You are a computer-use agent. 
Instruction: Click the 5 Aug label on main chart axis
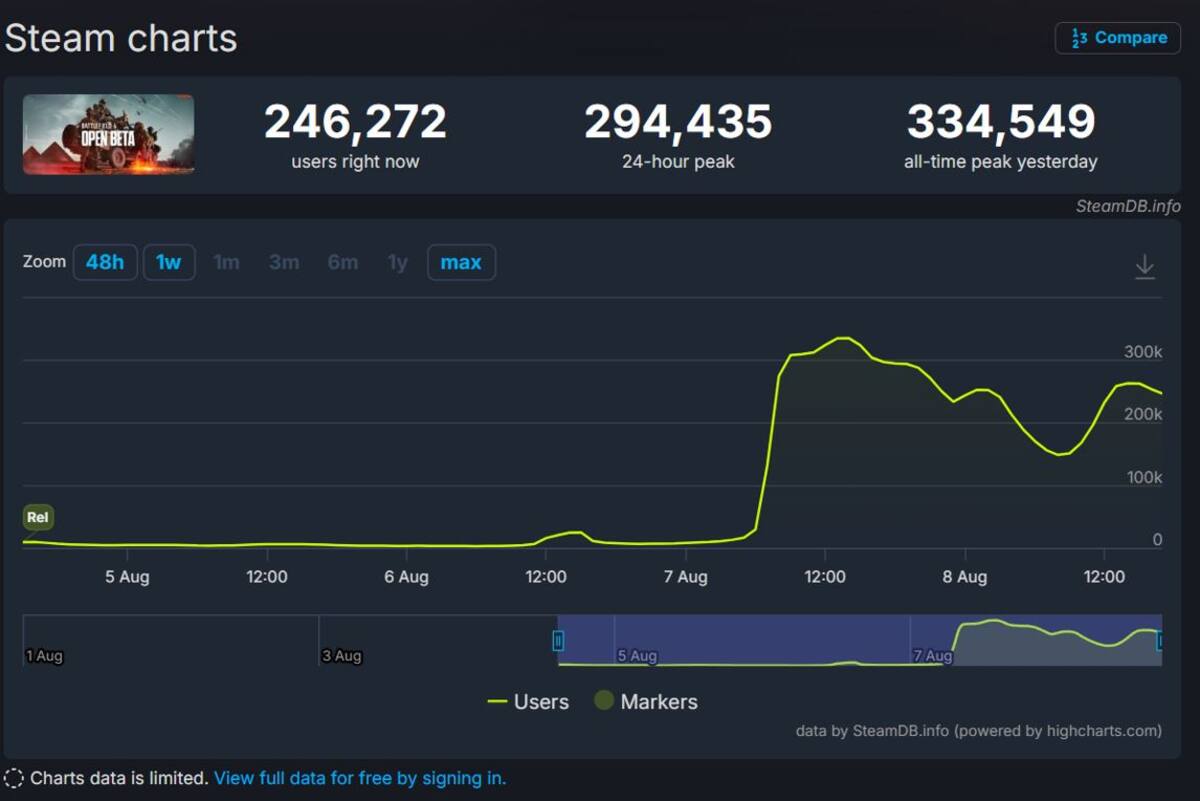click(127, 577)
